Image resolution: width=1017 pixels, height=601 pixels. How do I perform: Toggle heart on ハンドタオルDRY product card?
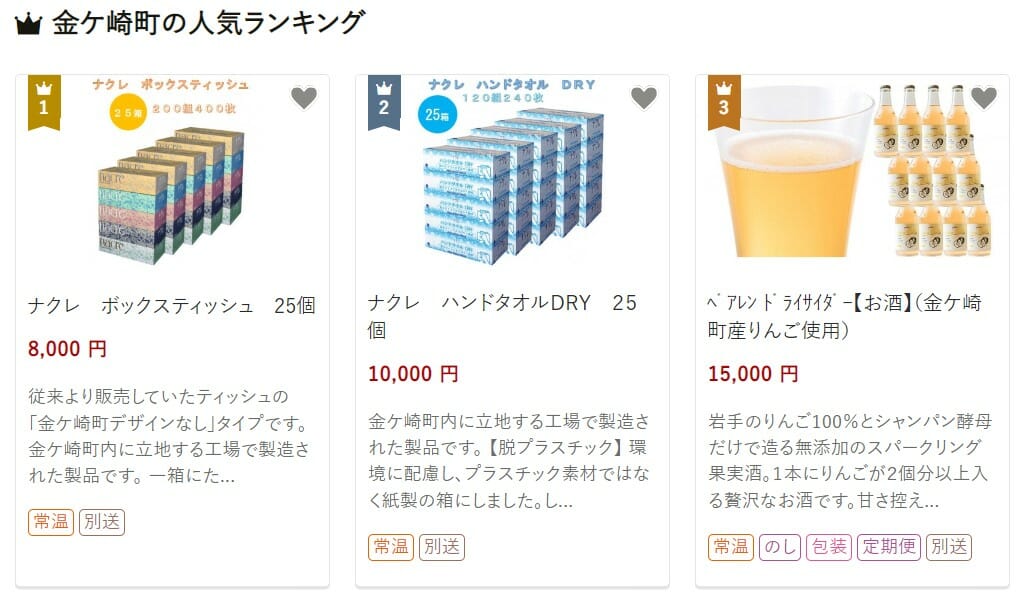644,98
